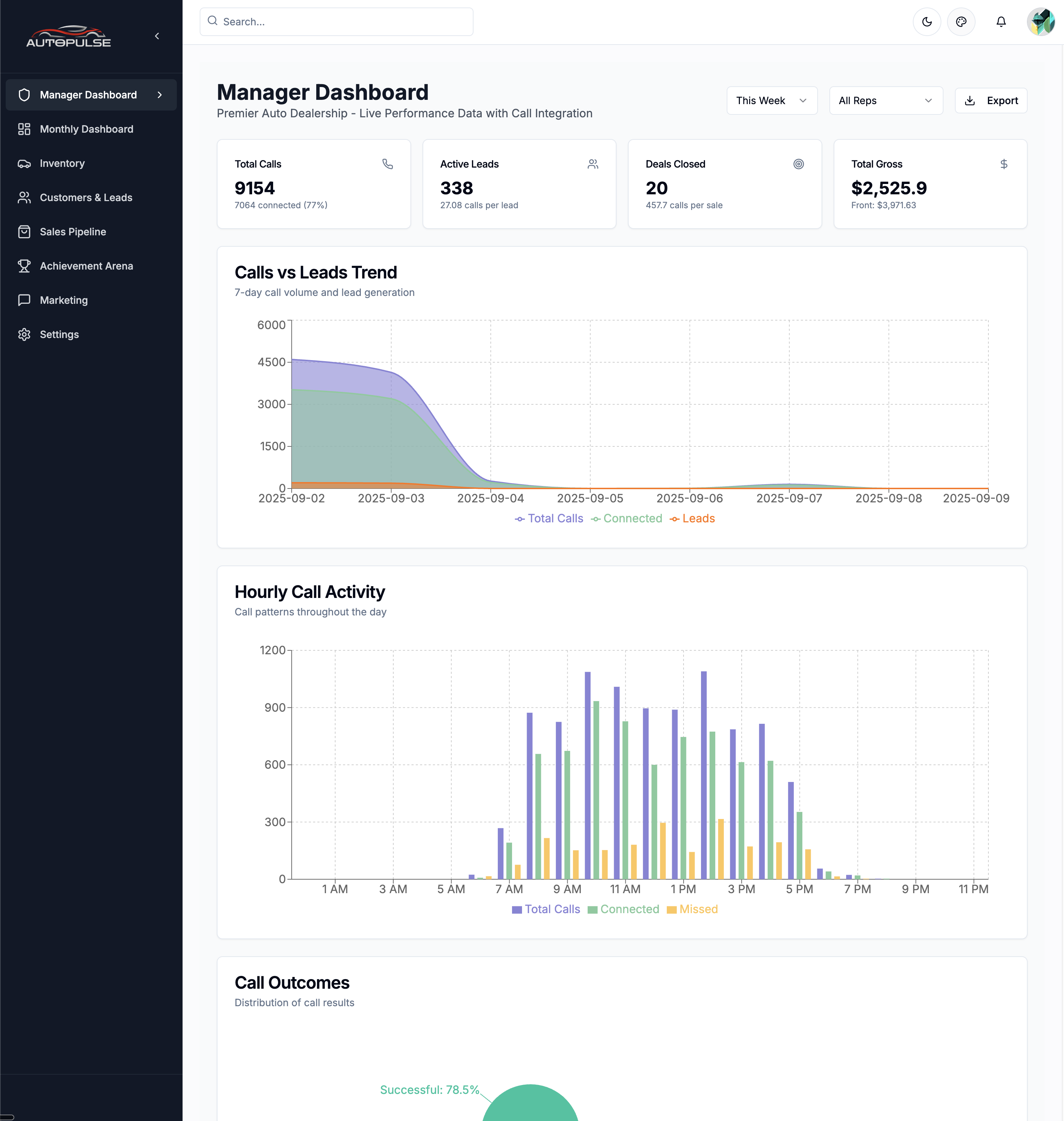Select the Inventory car icon in sidebar
The width and height of the screenshot is (1064, 1121).
(24, 163)
